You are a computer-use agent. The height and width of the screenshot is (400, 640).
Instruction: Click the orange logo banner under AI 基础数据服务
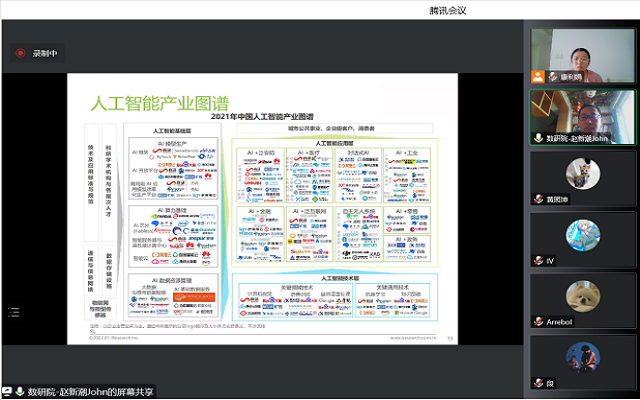(x=194, y=297)
